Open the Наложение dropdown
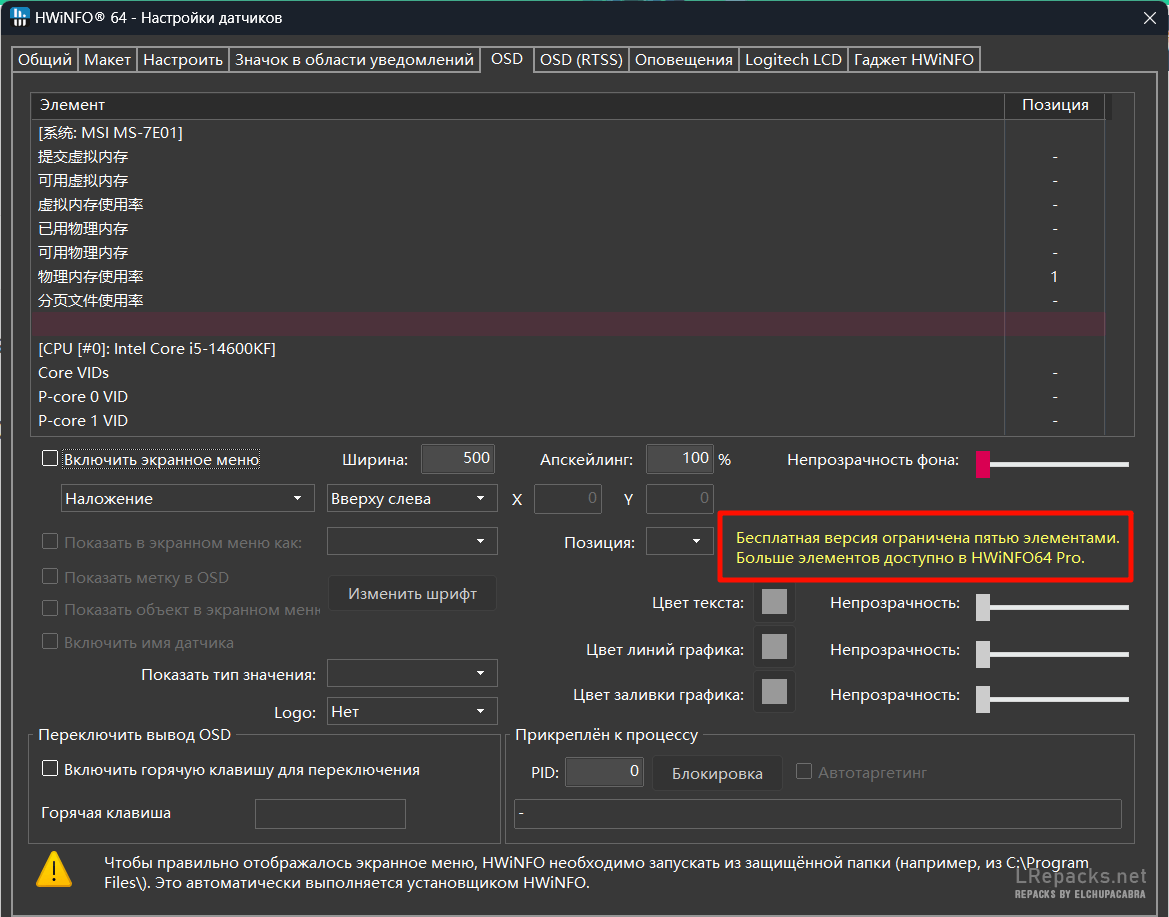 click(186, 498)
